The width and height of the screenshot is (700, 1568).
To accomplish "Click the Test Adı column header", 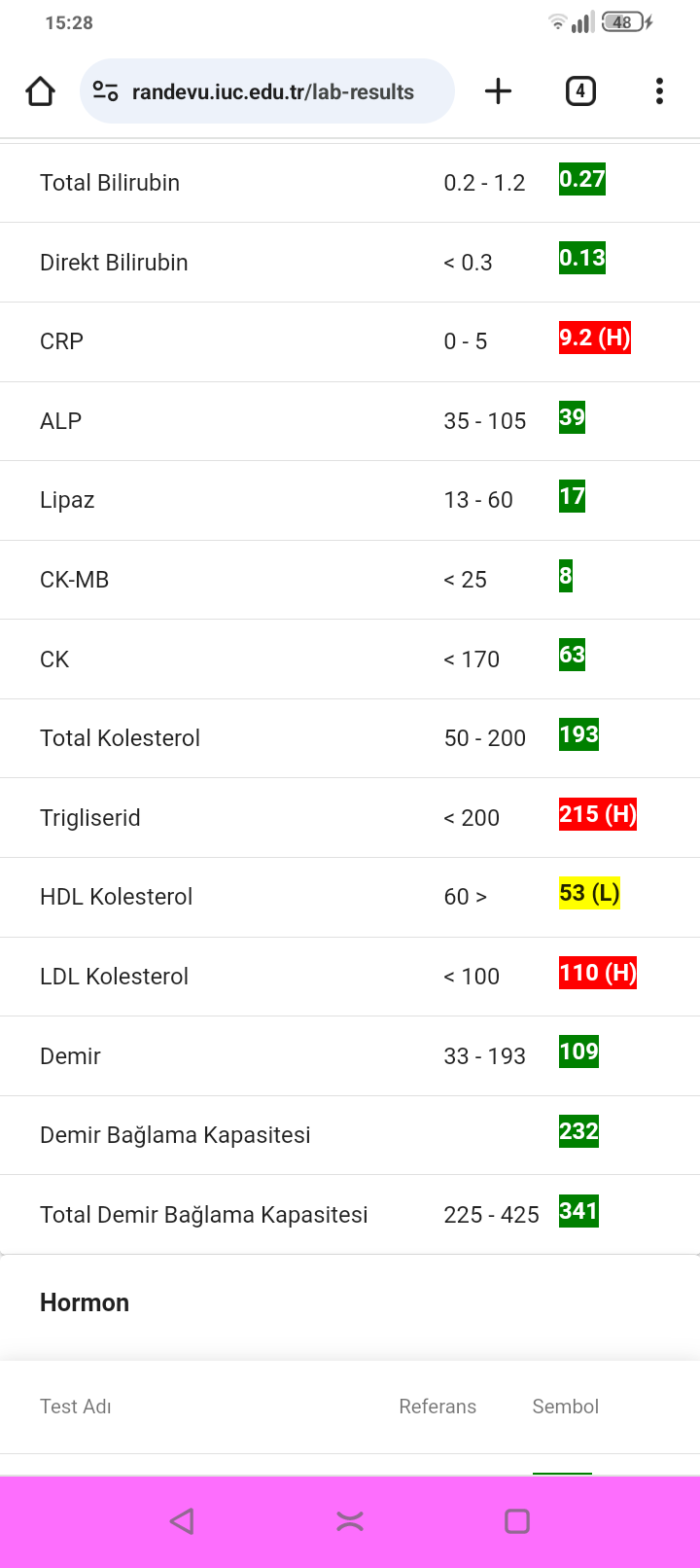I will coord(76,1407).
